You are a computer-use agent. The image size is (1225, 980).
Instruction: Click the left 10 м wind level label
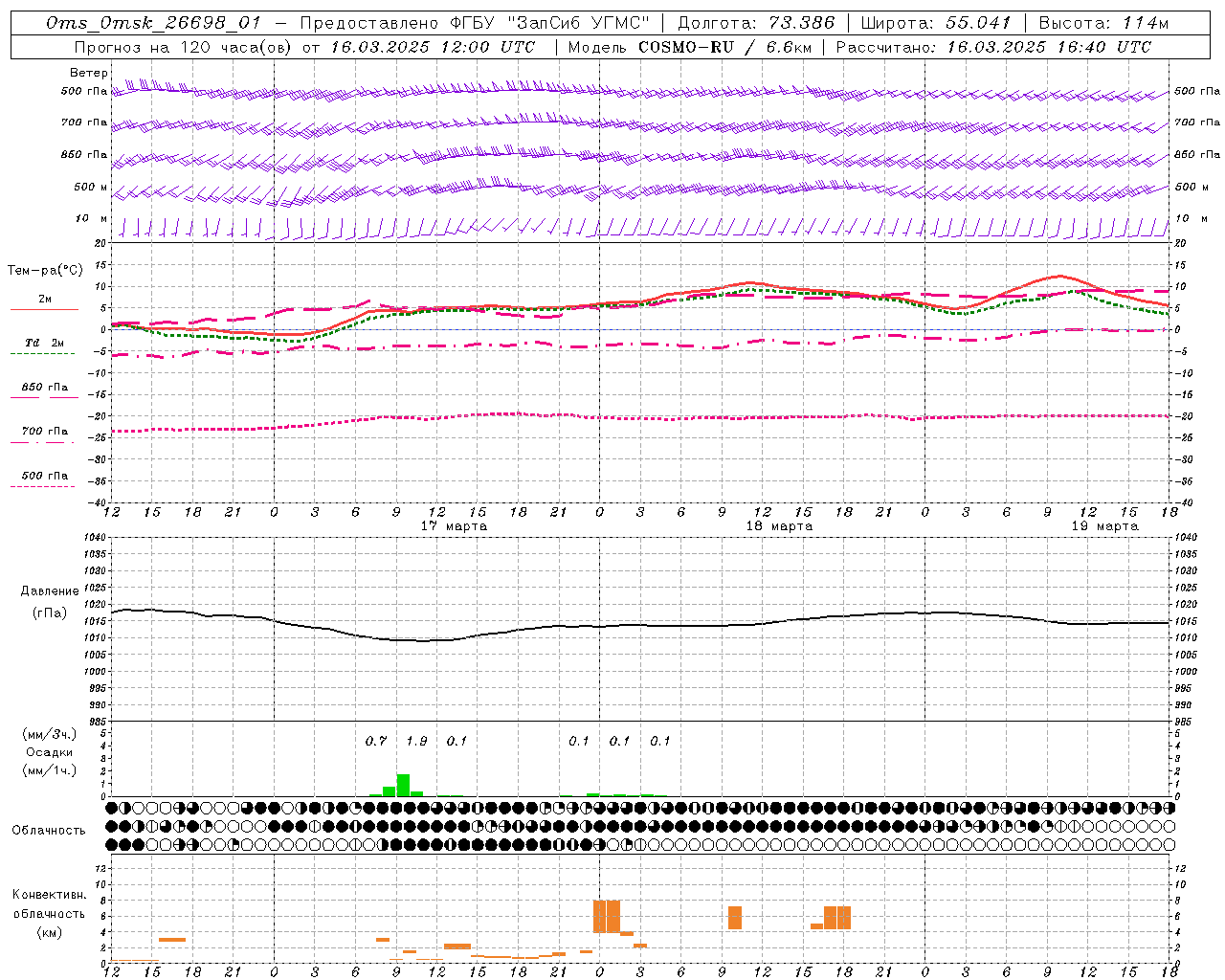pos(91,218)
